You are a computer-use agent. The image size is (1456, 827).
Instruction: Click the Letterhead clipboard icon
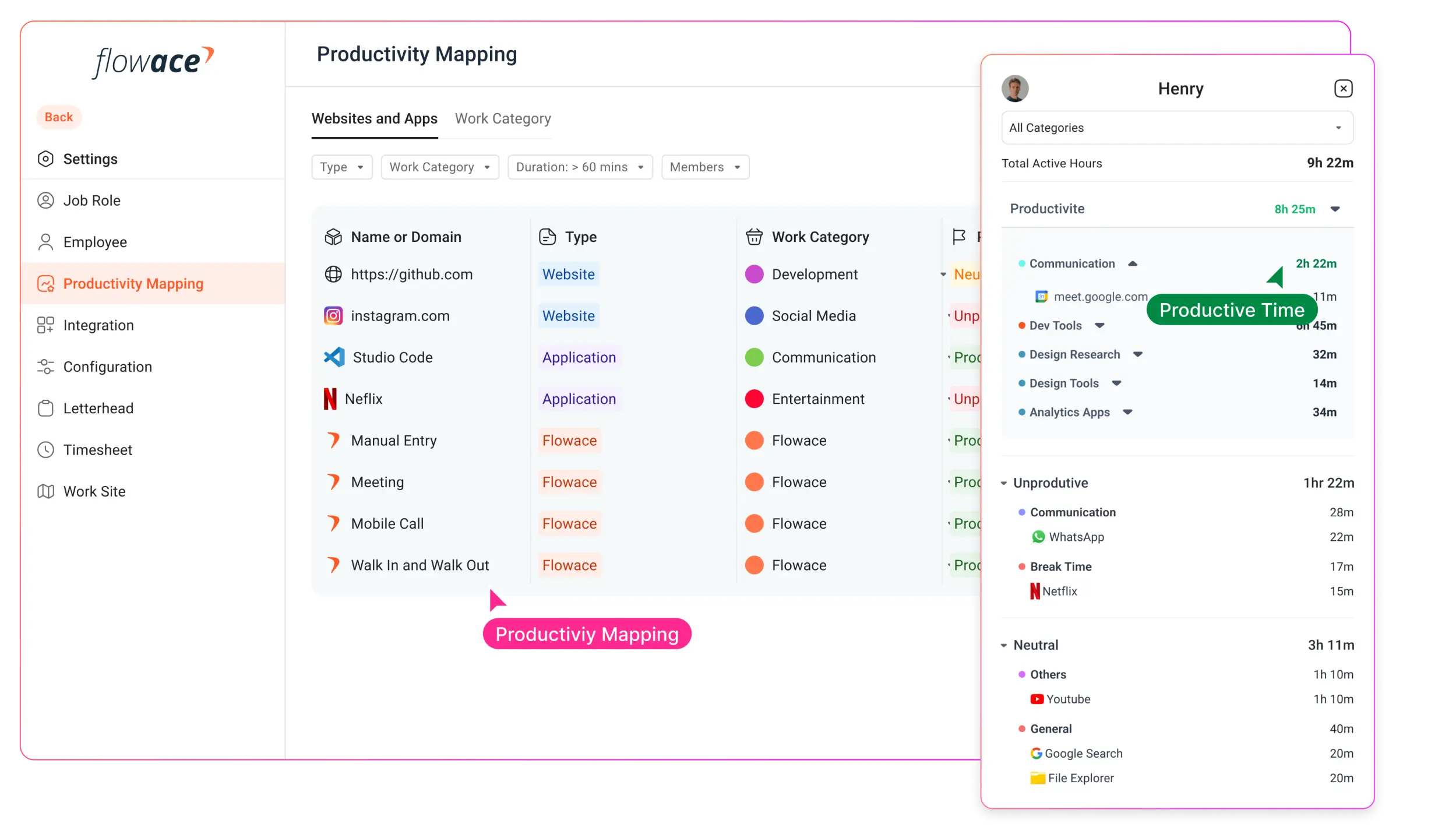(x=45, y=409)
